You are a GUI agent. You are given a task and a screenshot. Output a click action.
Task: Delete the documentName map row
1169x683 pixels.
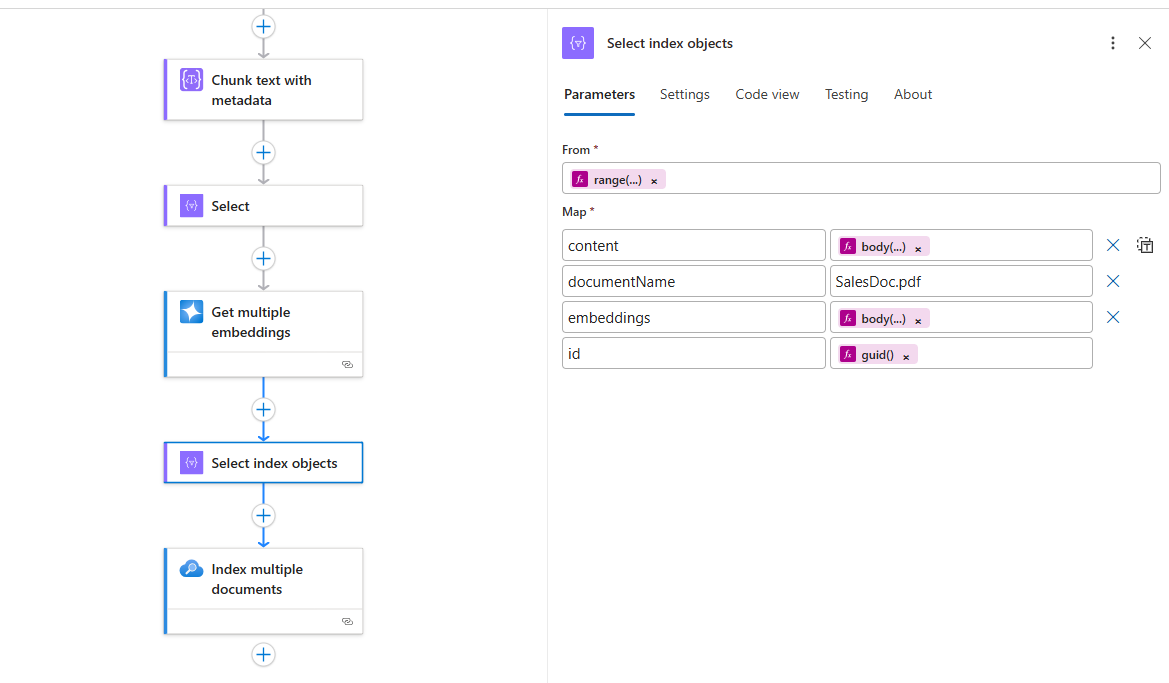(1113, 281)
